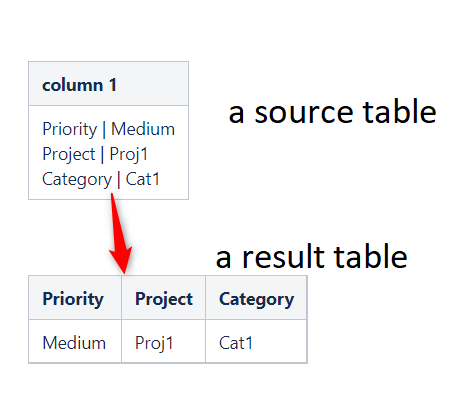
Task: Click the red arrowhead tip
Action: (124, 271)
